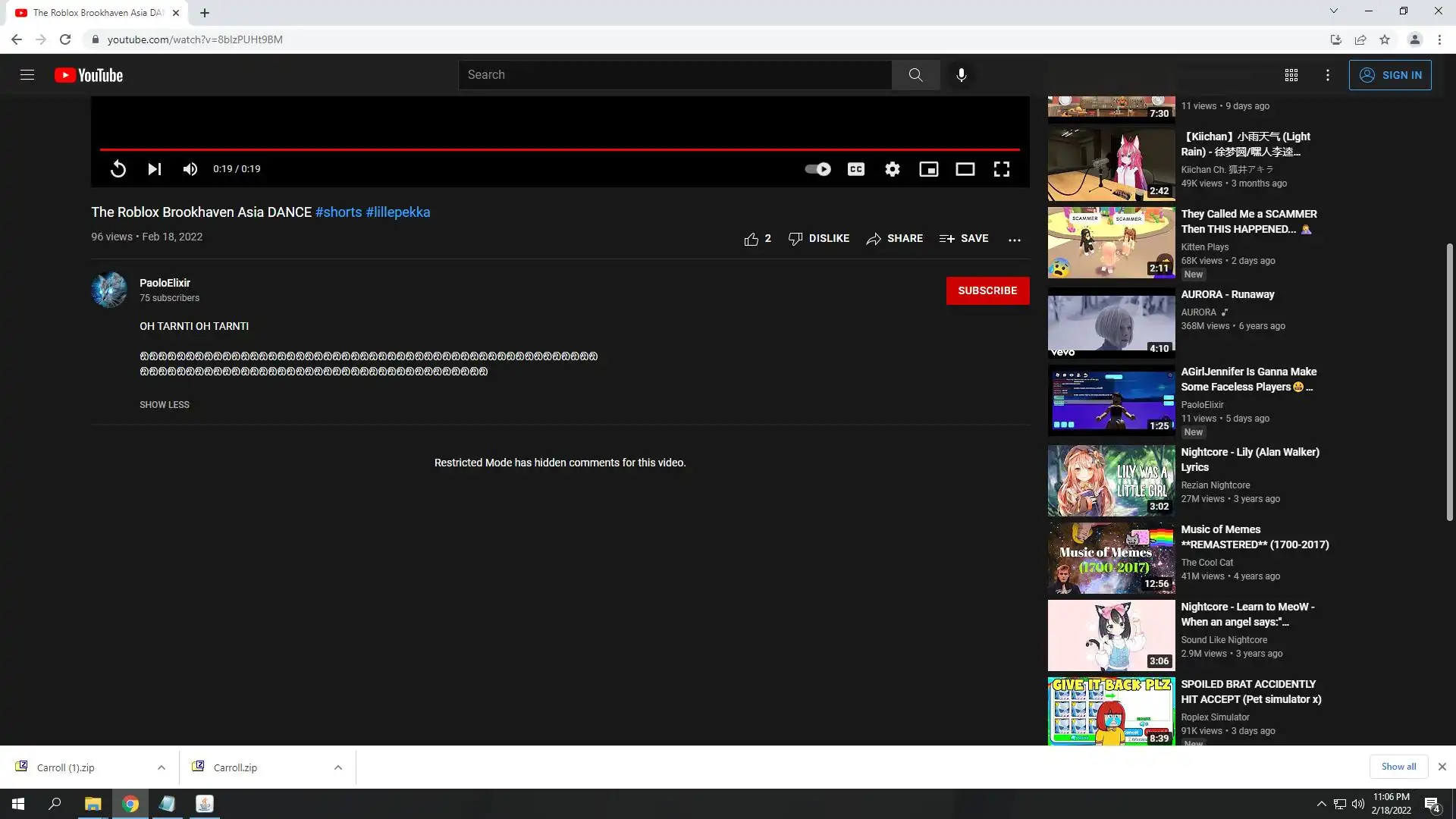This screenshot has width=1456, height=819.
Task: Open more actions ellipsis below video
Action: point(1015,239)
